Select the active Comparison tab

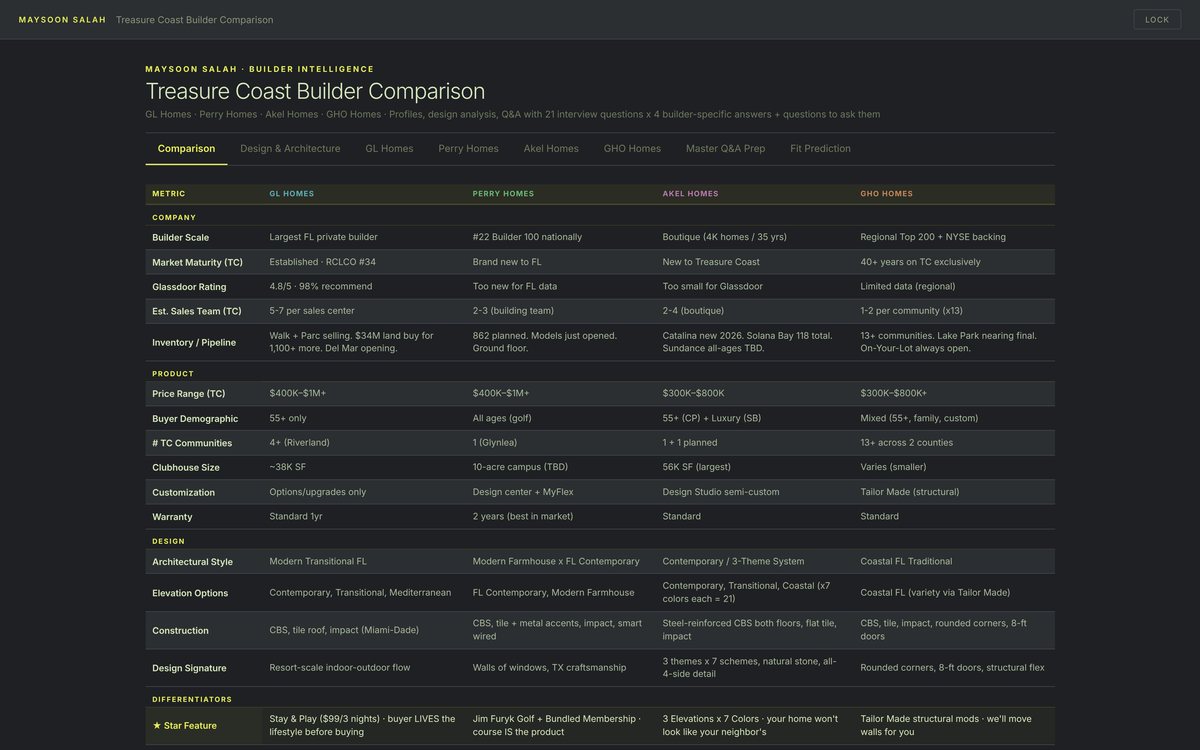coord(186,148)
